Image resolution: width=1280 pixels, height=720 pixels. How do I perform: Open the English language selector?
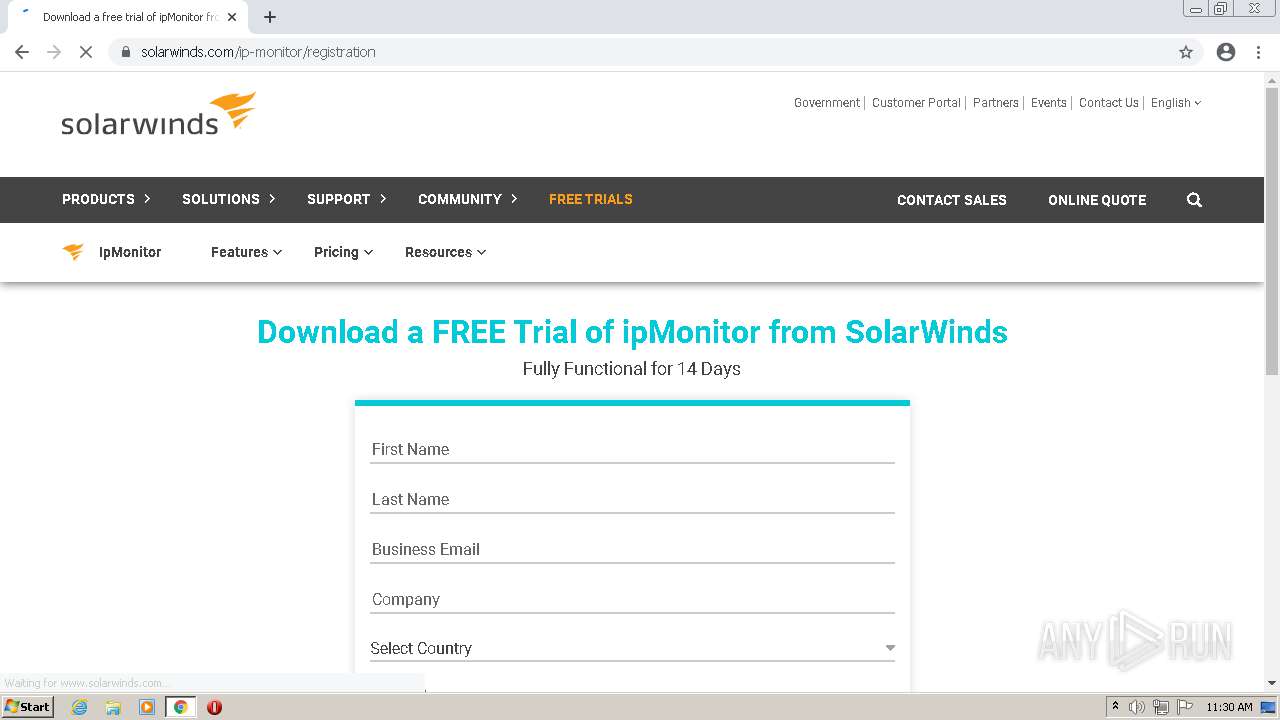(1176, 103)
